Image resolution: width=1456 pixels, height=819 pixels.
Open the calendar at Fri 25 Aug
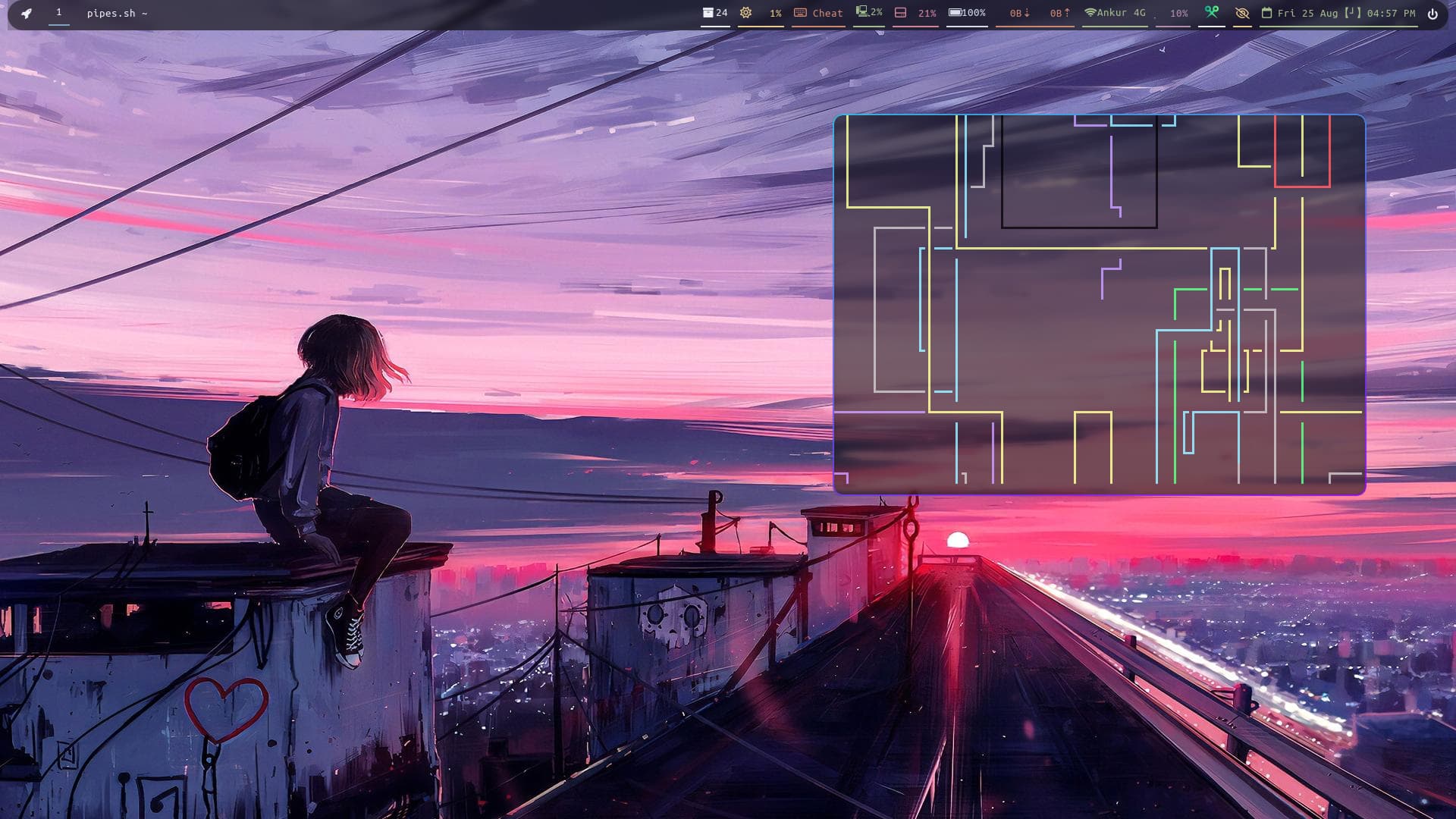pos(1300,13)
